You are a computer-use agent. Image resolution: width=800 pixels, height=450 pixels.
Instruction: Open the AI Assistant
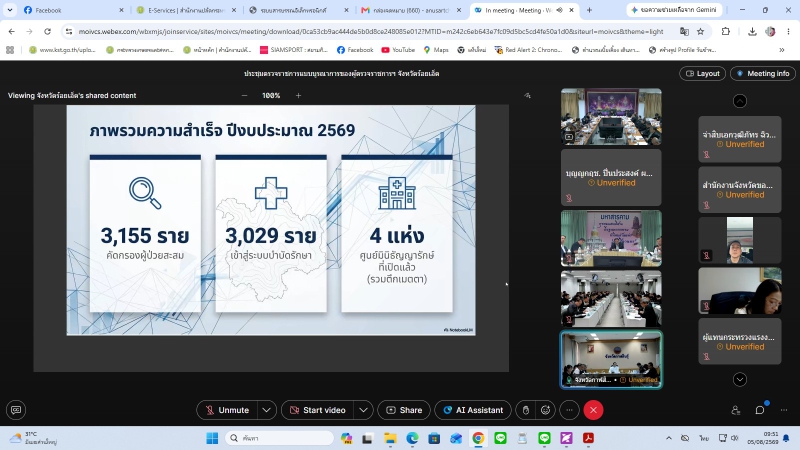pos(473,410)
